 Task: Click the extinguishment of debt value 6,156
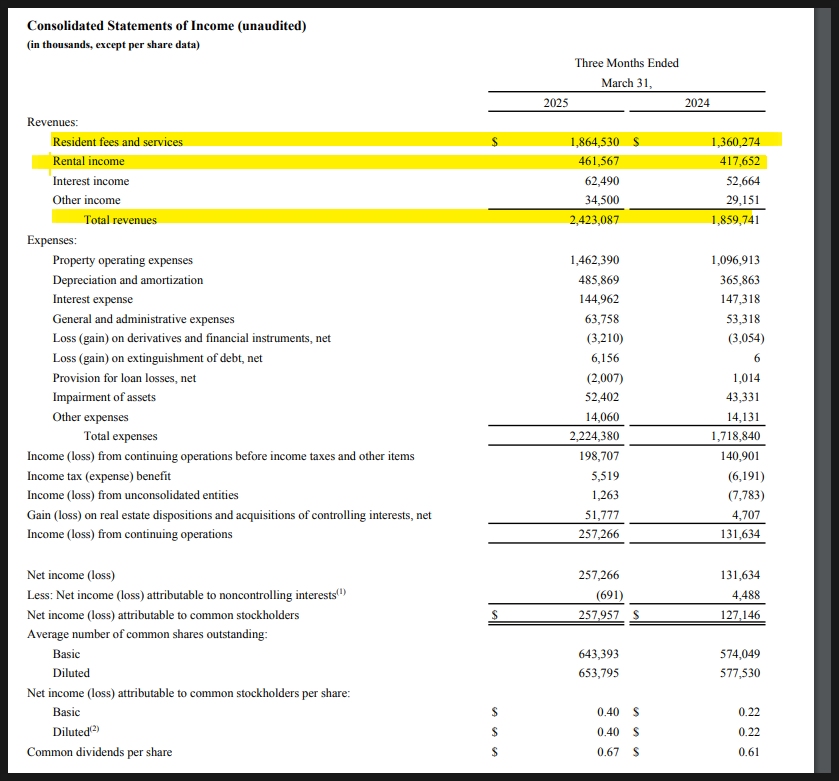pos(605,358)
